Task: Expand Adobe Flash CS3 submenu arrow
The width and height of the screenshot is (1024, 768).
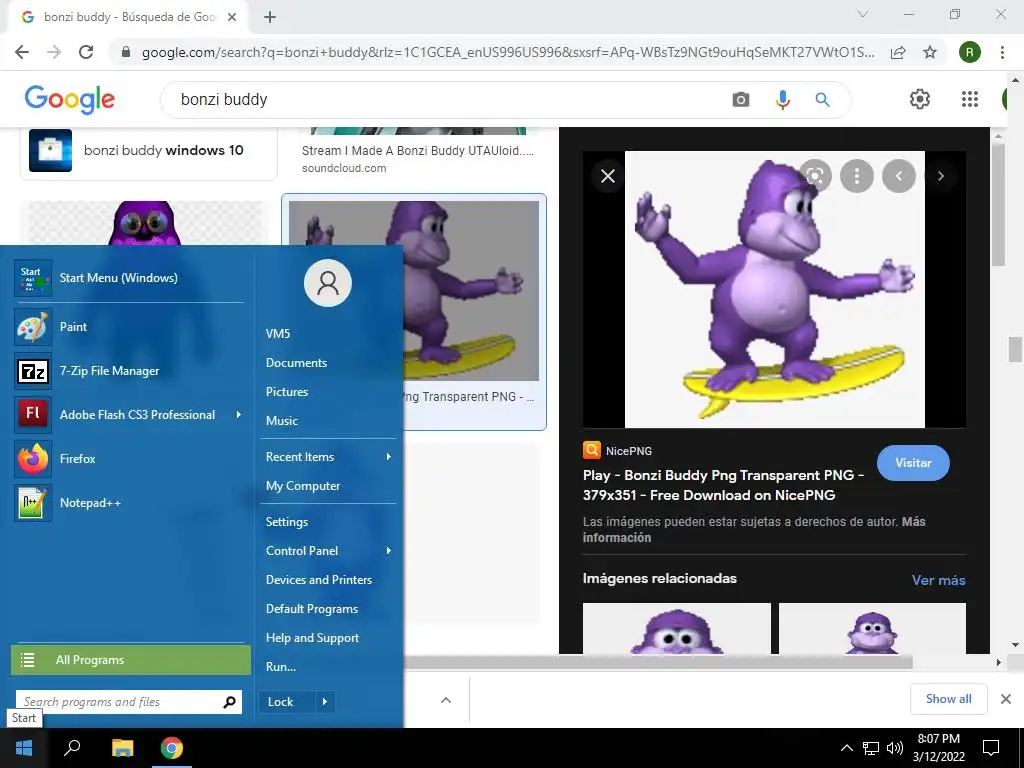Action: click(238, 415)
